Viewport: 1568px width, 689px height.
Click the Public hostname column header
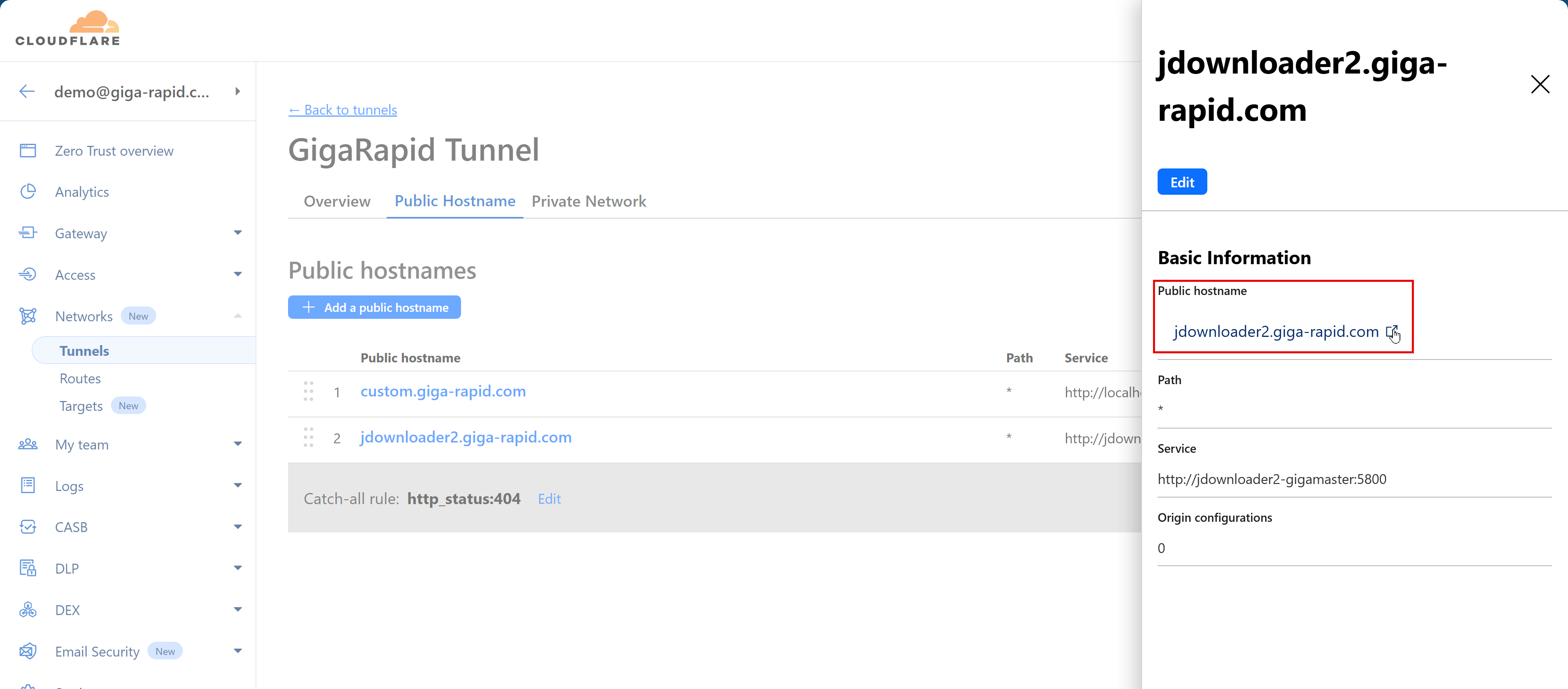pyautogui.click(x=410, y=358)
